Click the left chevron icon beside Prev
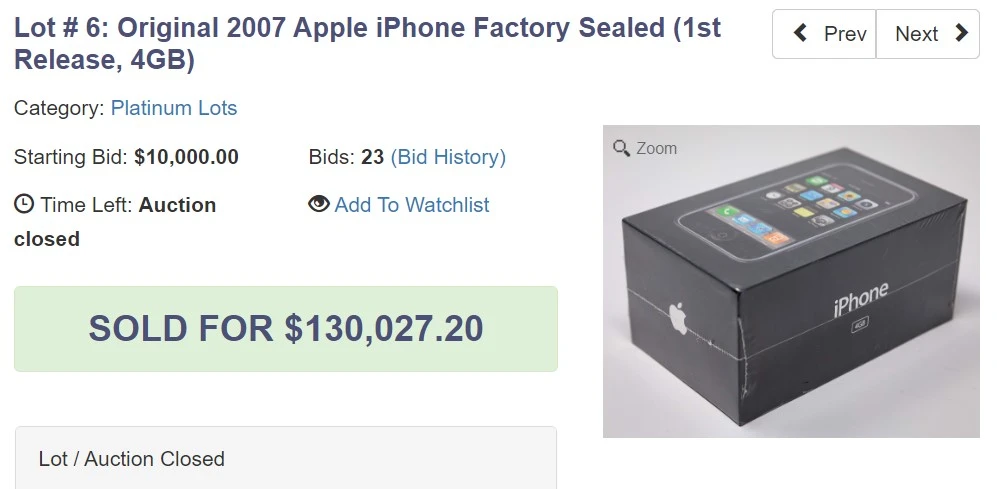997x489 pixels. [x=800, y=34]
